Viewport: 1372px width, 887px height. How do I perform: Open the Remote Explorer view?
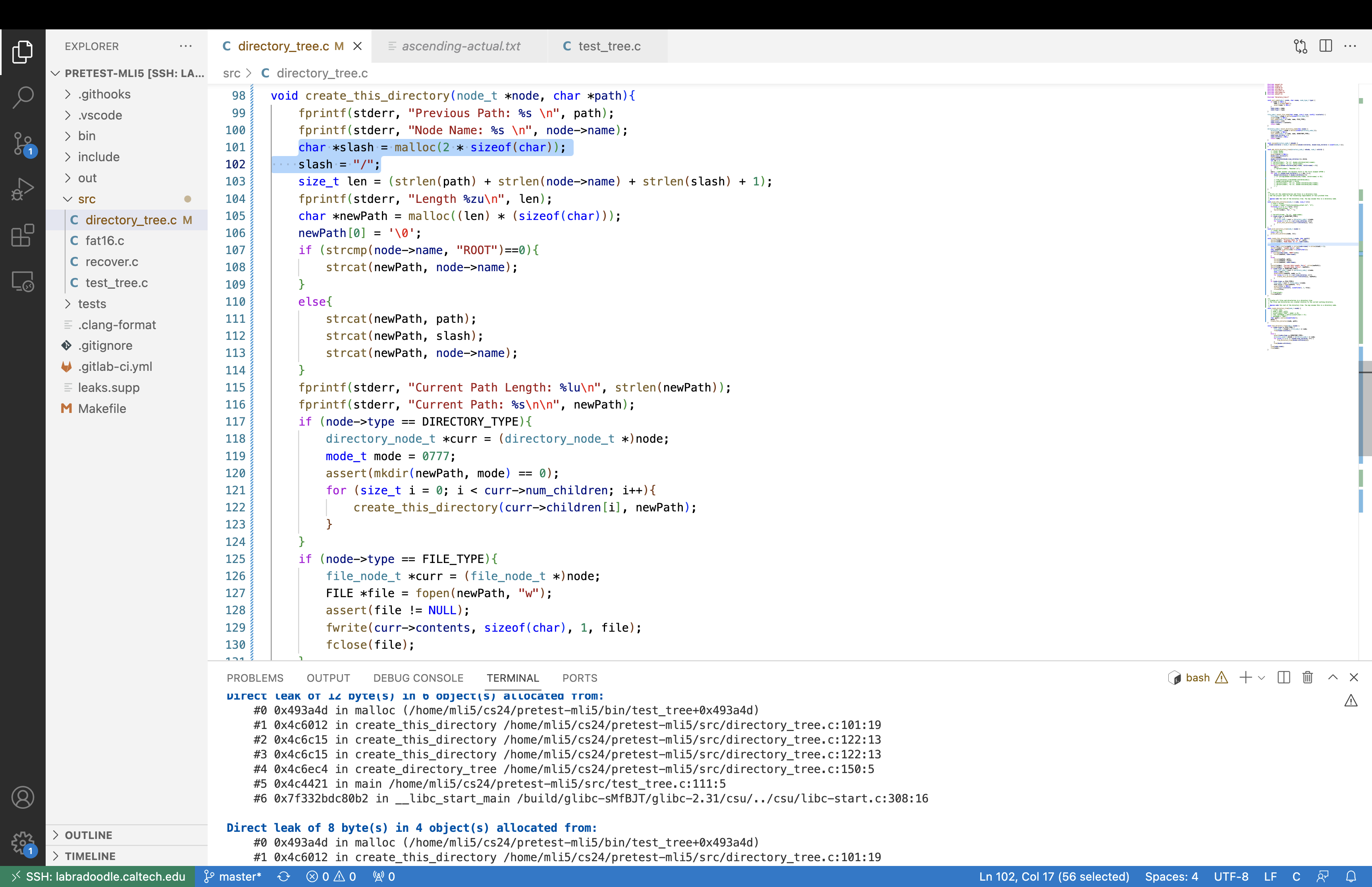(23, 281)
